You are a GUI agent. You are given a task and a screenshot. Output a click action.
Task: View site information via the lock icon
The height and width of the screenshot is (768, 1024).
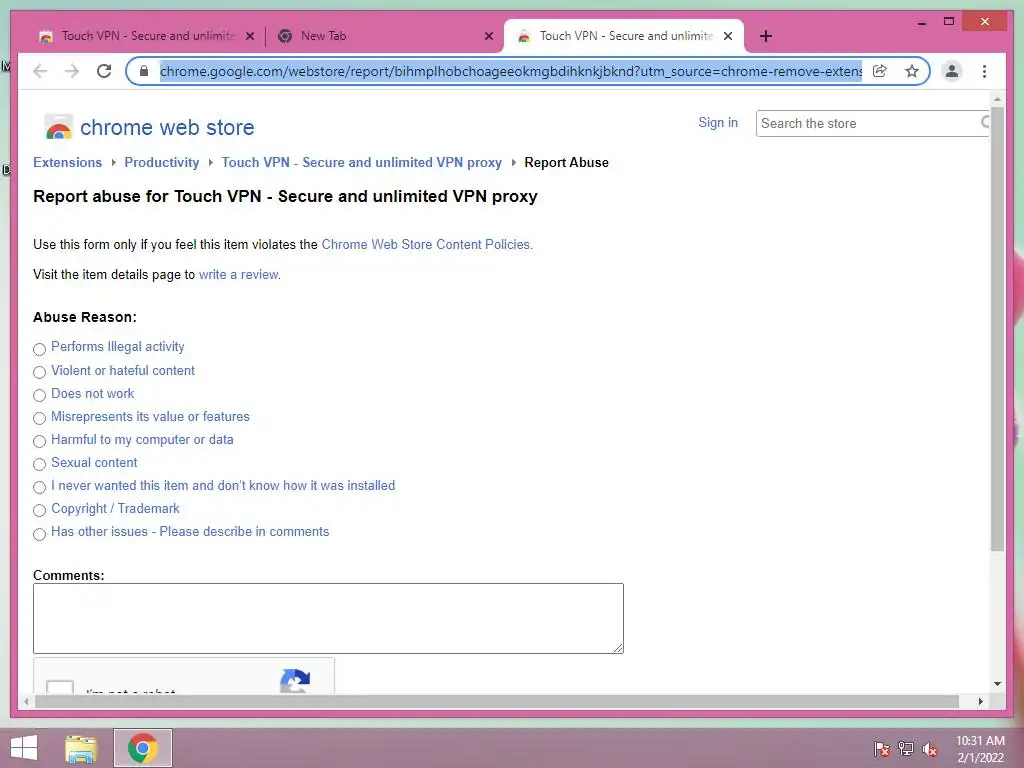[144, 71]
